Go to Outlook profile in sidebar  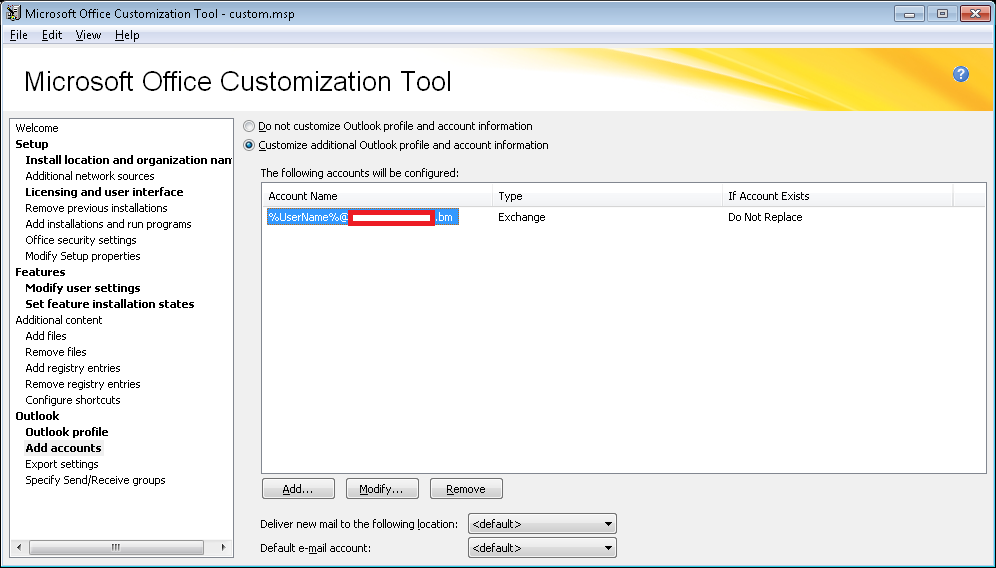pos(66,432)
